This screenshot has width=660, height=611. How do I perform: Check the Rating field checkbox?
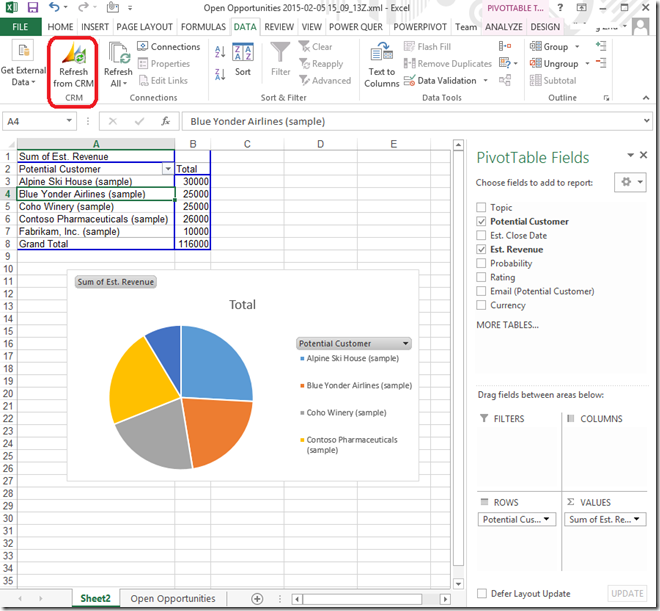click(x=481, y=277)
